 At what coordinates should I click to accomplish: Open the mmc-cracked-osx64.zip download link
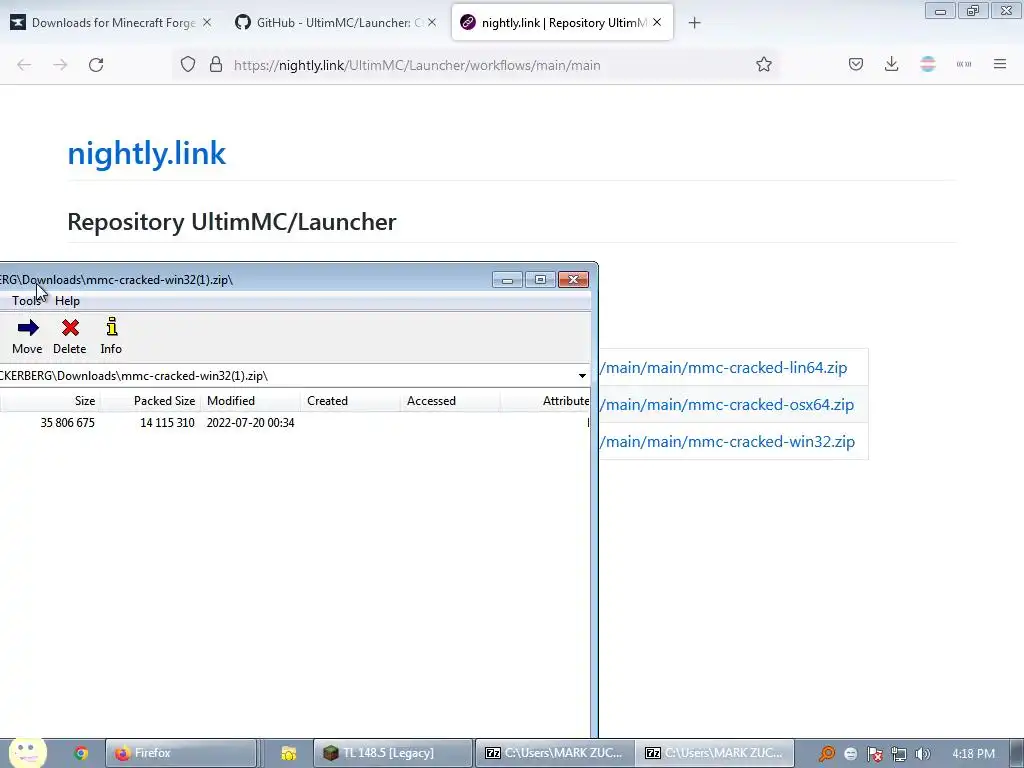coord(726,405)
